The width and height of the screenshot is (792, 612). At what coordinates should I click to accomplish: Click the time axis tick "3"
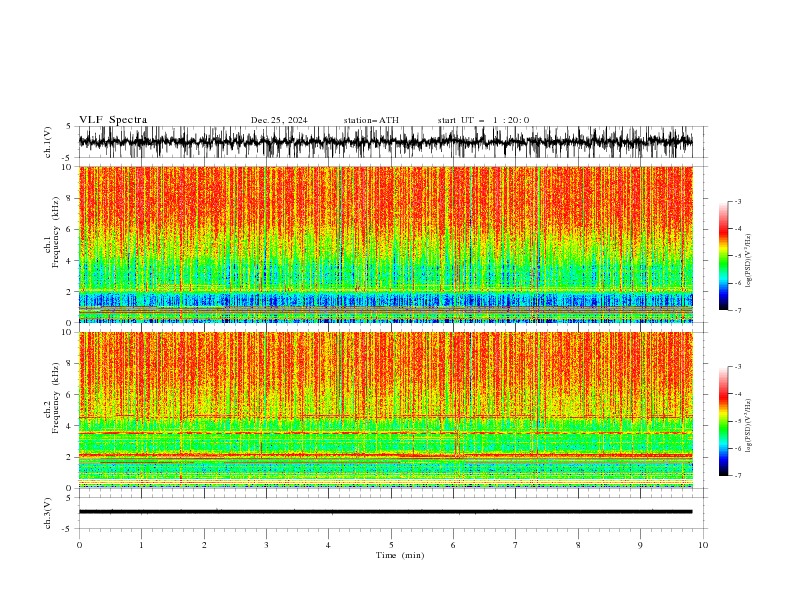(x=266, y=545)
